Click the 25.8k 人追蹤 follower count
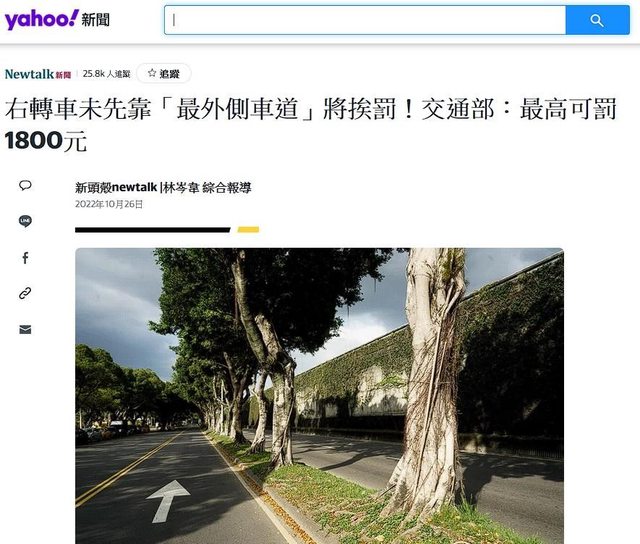This screenshot has height=544, width=640. pyautogui.click(x=106, y=74)
